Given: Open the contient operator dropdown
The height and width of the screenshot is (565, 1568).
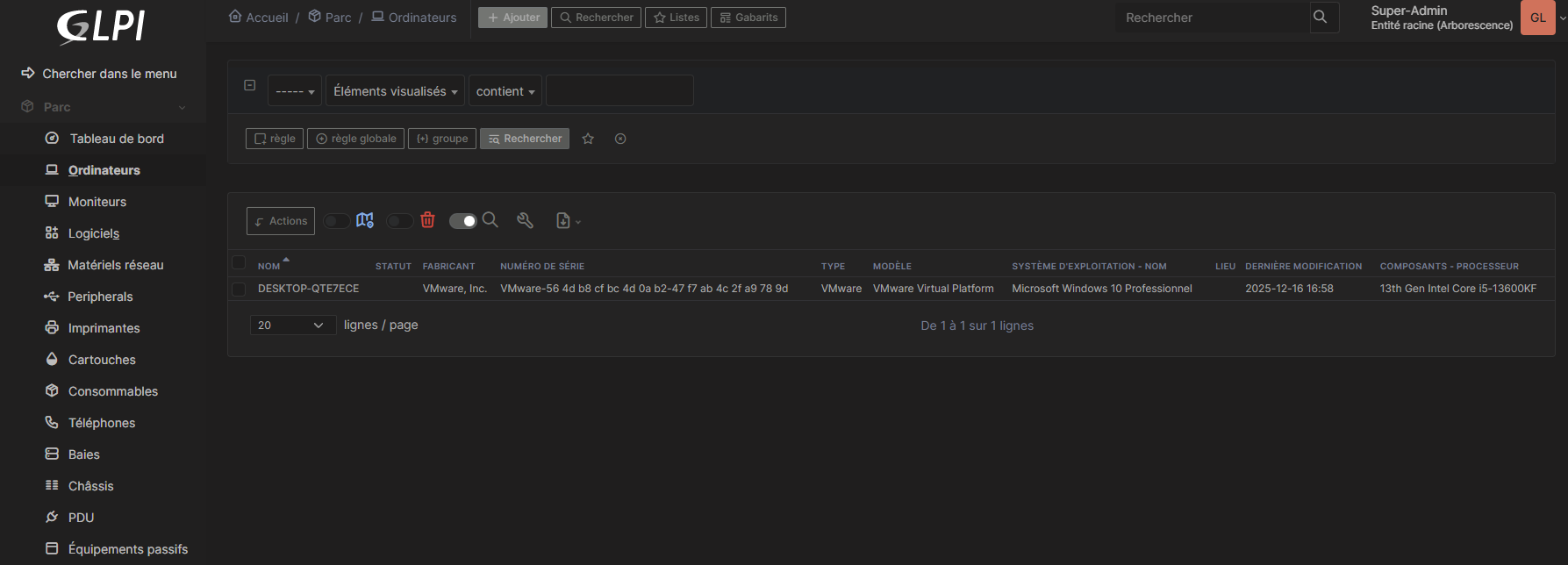Looking at the screenshot, I should coord(505,91).
